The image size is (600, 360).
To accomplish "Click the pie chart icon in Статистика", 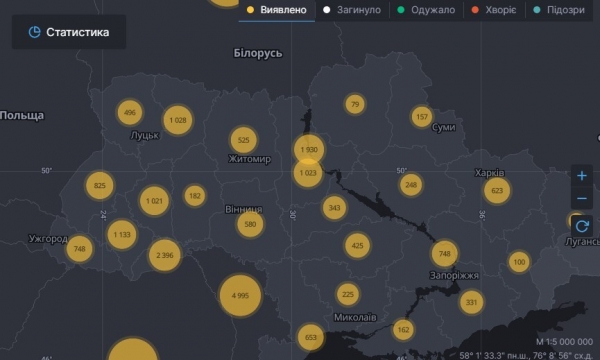I will [34, 32].
